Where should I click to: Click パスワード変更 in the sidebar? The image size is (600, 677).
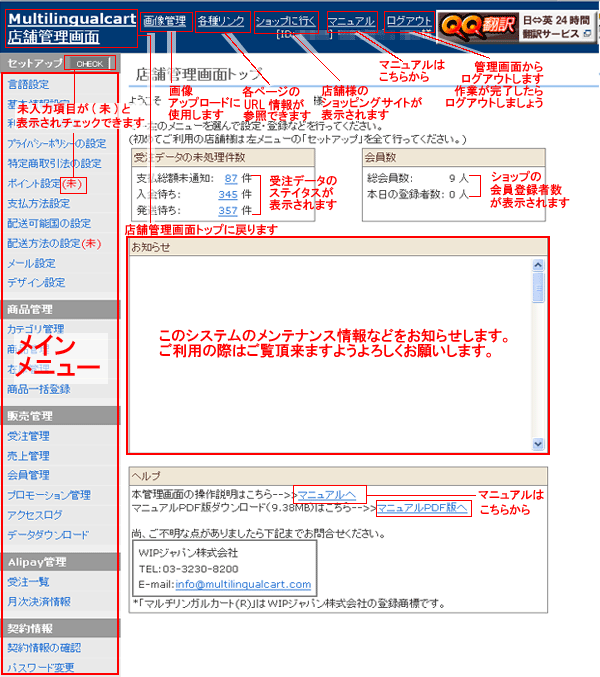(38, 666)
